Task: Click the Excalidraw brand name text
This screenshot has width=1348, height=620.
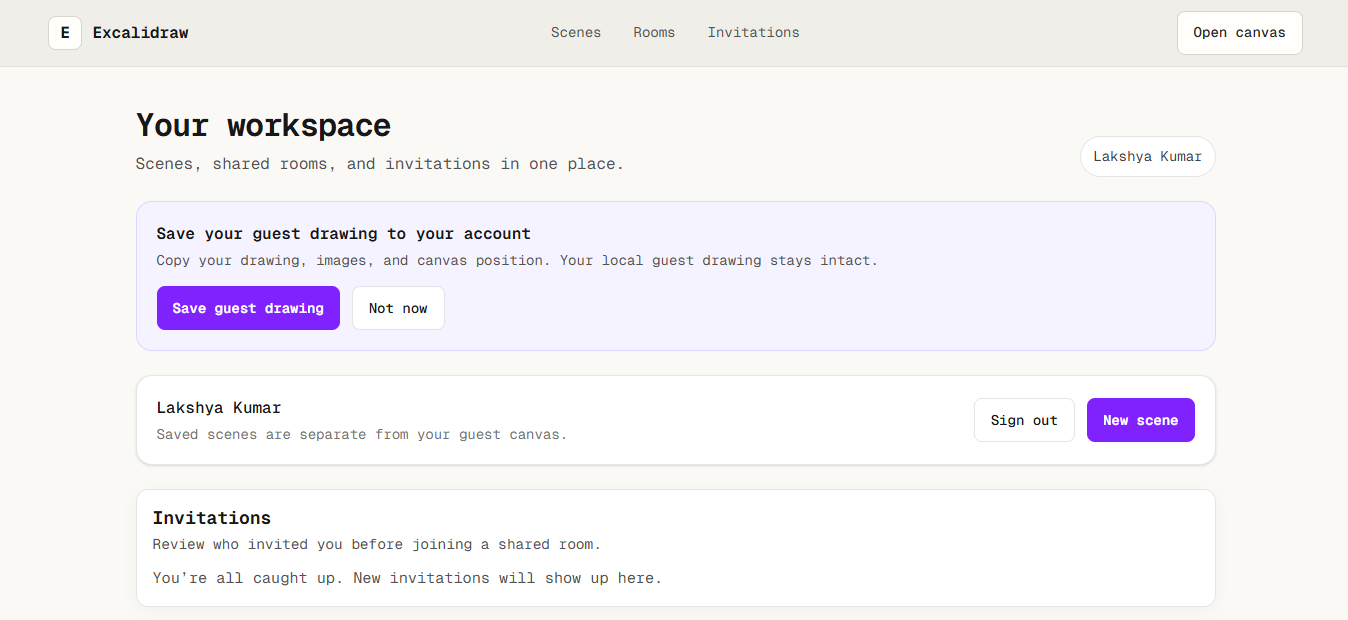Action: pos(140,33)
